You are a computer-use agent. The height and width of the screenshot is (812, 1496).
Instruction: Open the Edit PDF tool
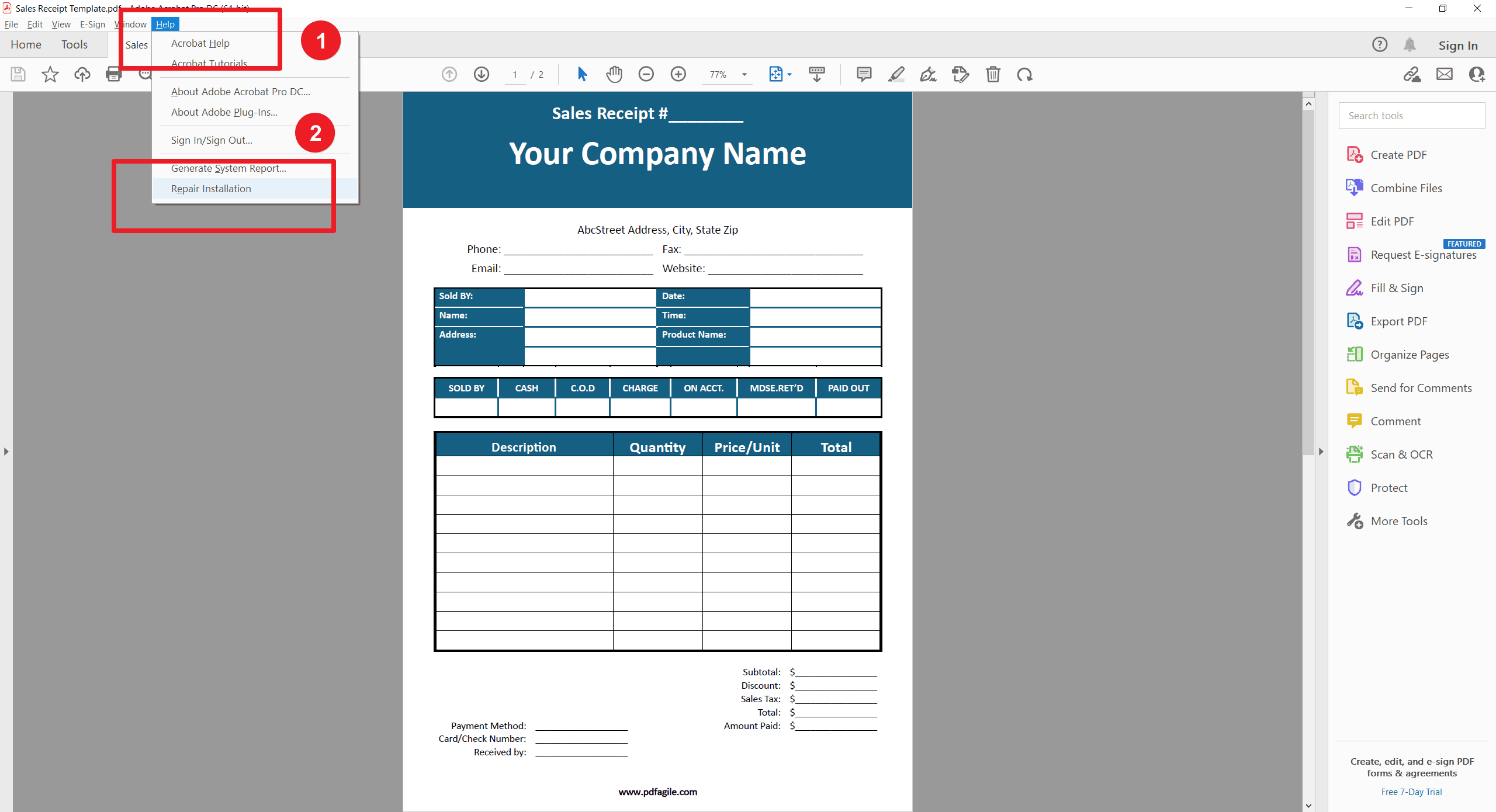tap(1392, 221)
